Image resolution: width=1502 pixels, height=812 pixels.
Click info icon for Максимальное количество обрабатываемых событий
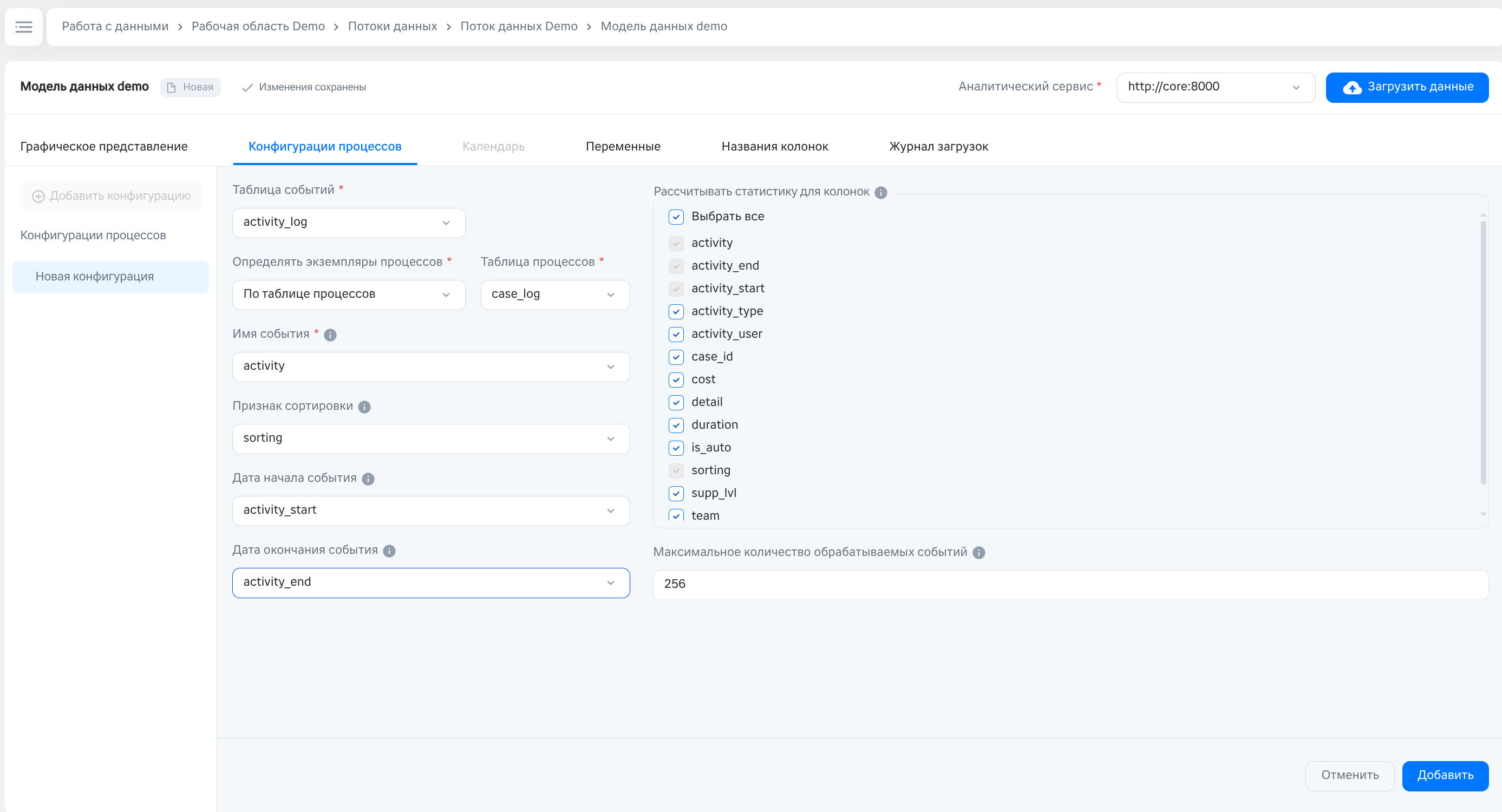click(x=979, y=553)
